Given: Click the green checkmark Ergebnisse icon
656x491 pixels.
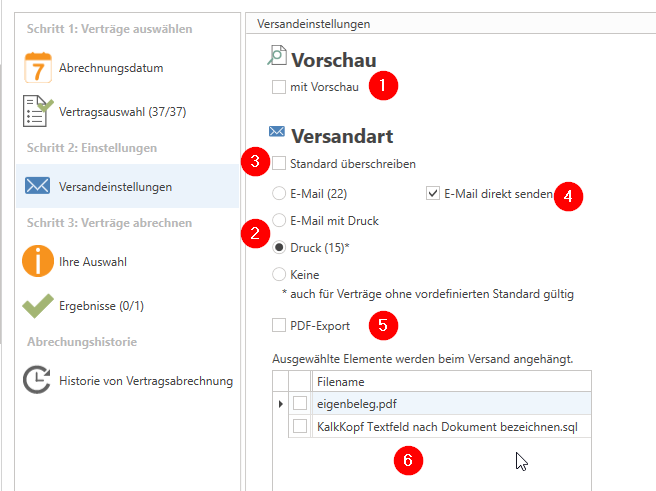Looking at the screenshot, I should click(37, 305).
